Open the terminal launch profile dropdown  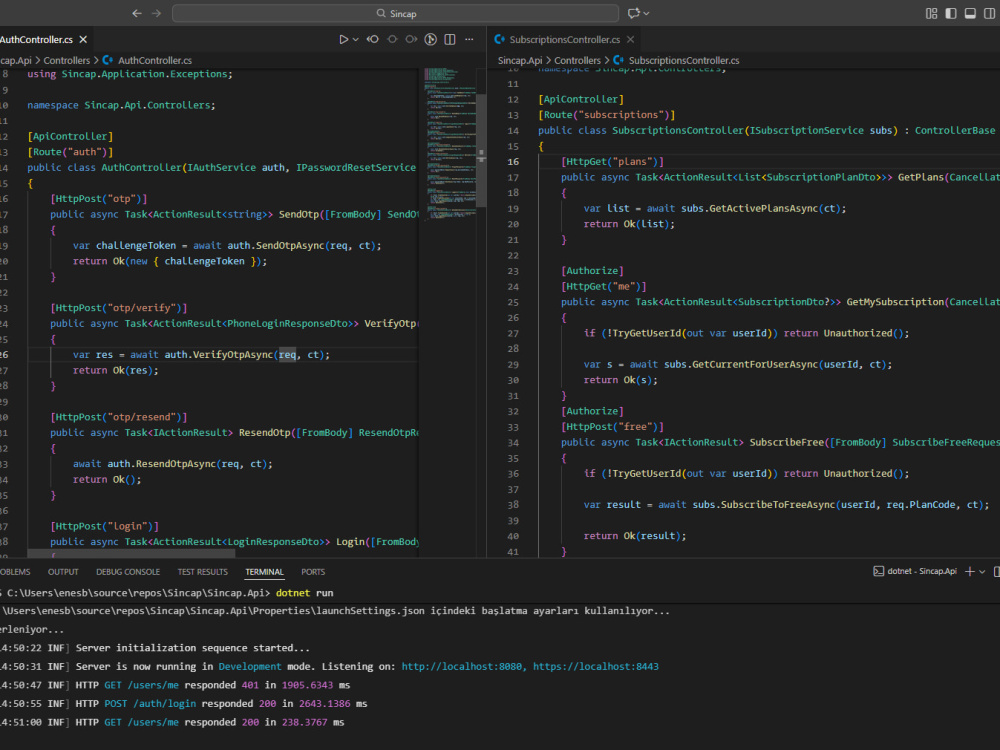(x=982, y=571)
